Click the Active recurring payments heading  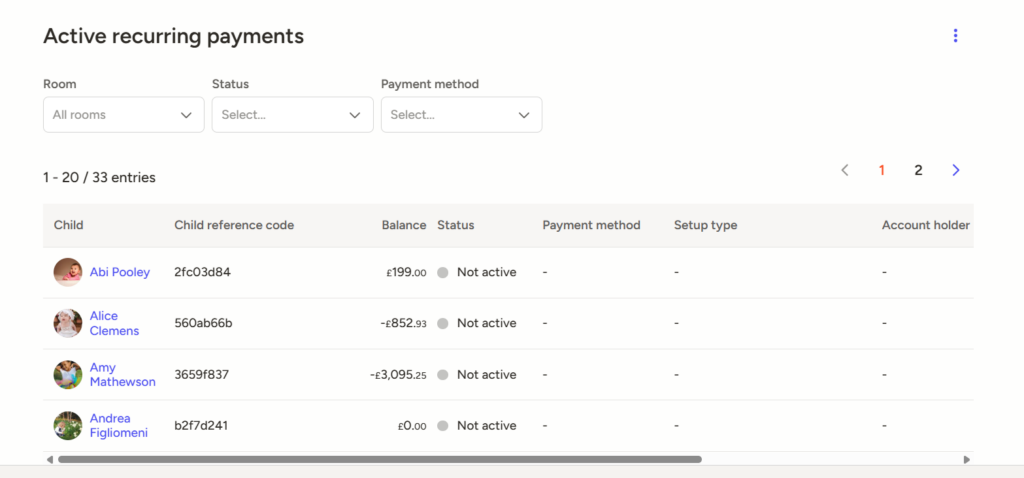click(174, 36)
